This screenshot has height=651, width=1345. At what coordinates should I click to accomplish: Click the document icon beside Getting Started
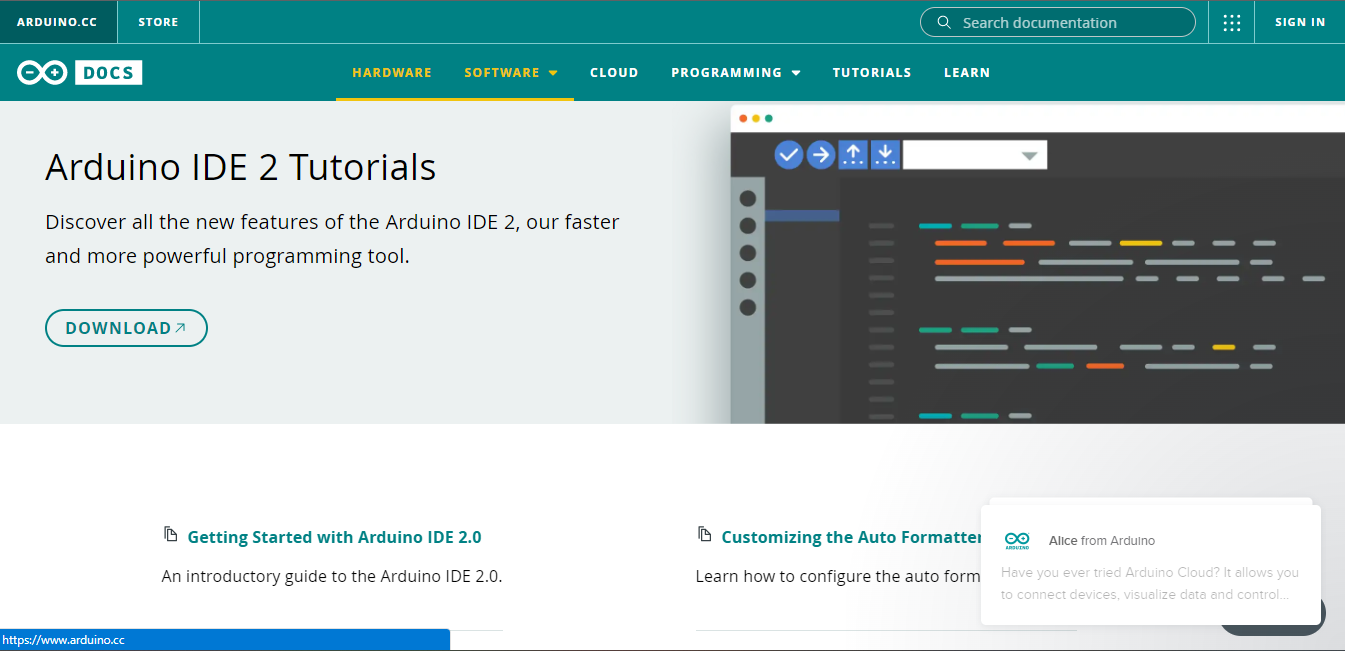click(170, 535)
